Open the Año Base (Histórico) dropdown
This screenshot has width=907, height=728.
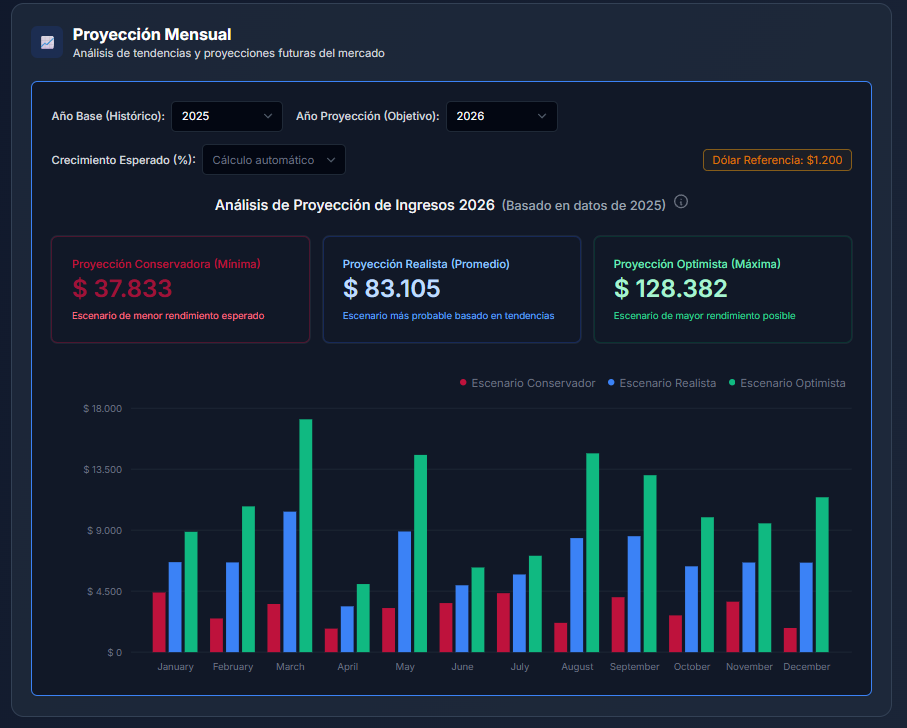coord(227,116)
